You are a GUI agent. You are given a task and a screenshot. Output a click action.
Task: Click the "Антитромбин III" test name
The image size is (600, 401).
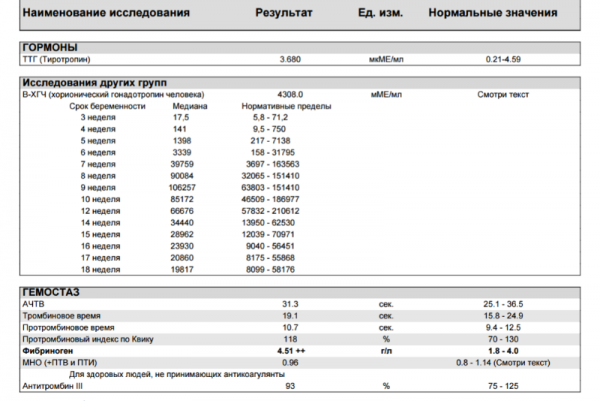55,385
